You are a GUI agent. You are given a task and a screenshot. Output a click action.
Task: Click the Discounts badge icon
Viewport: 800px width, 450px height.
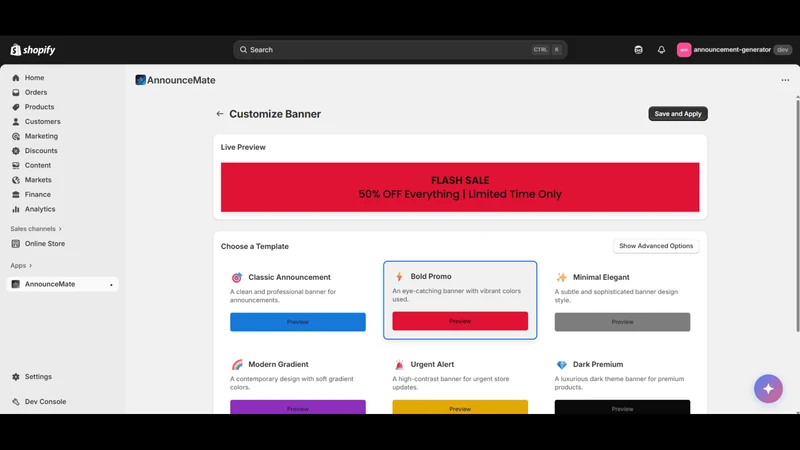(16, 151)
